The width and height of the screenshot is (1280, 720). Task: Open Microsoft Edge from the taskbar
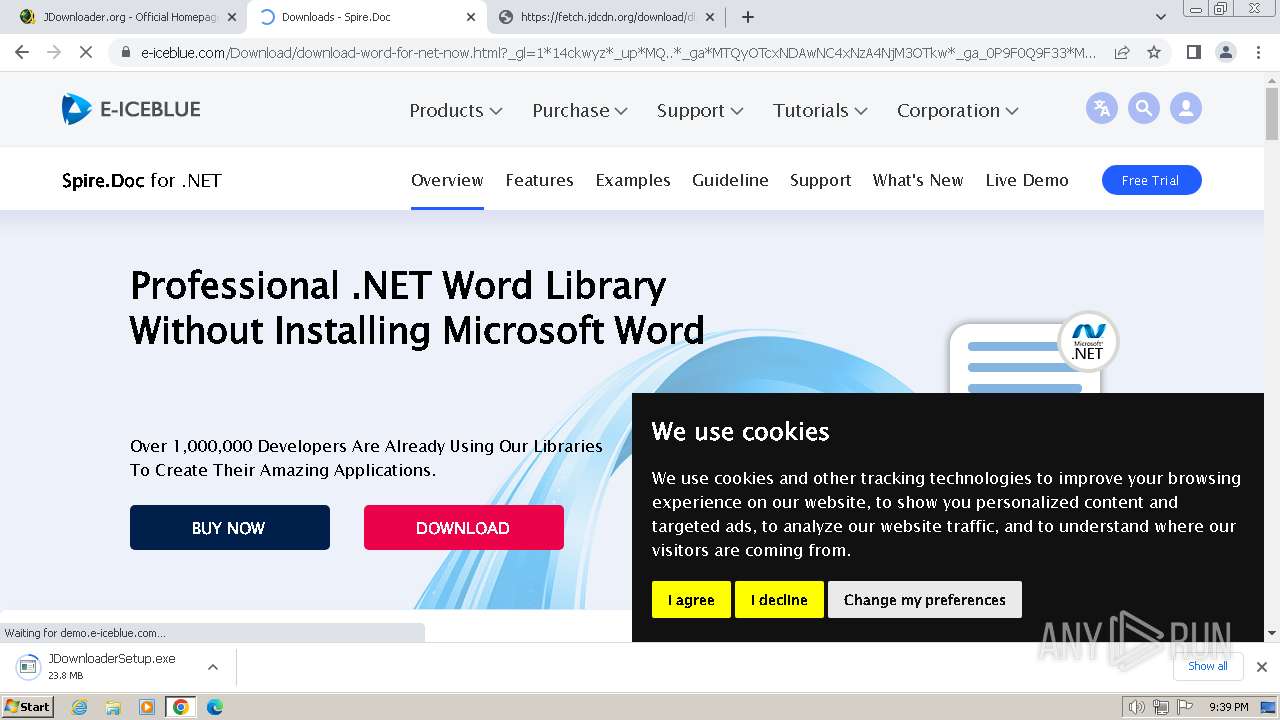point(215,707)
